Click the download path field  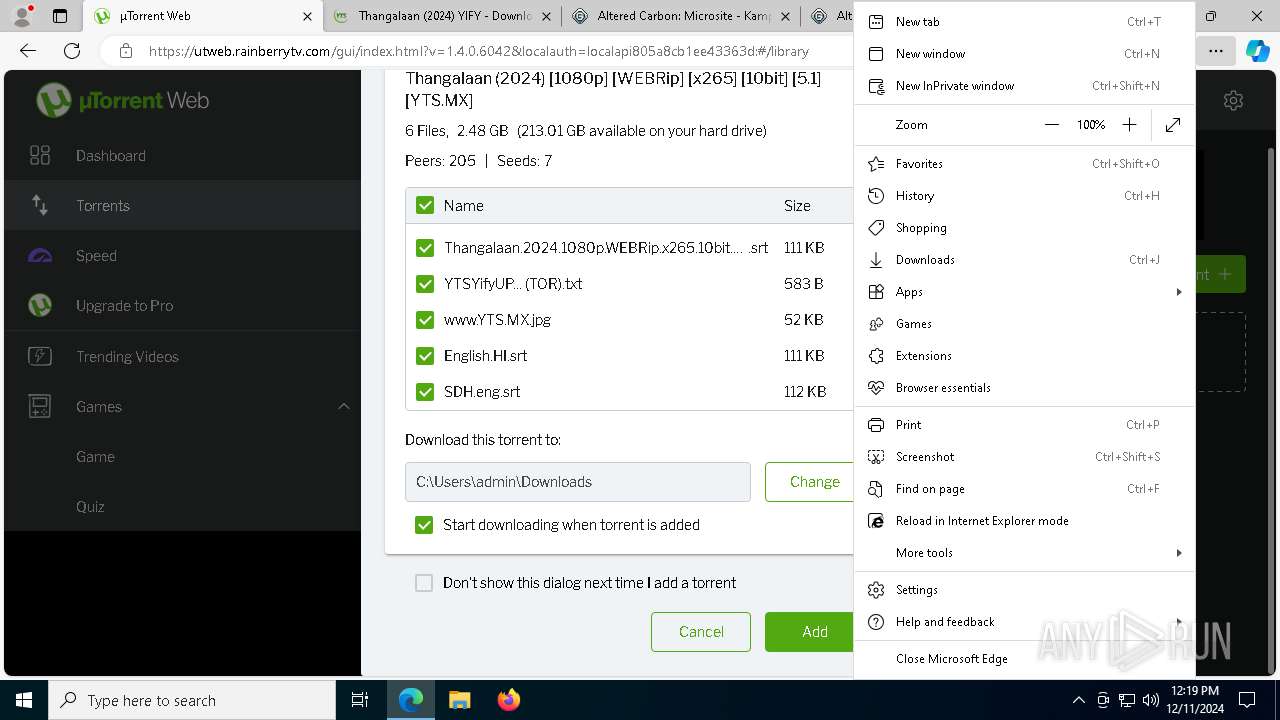pyautogui.click(x=577, y=481)
